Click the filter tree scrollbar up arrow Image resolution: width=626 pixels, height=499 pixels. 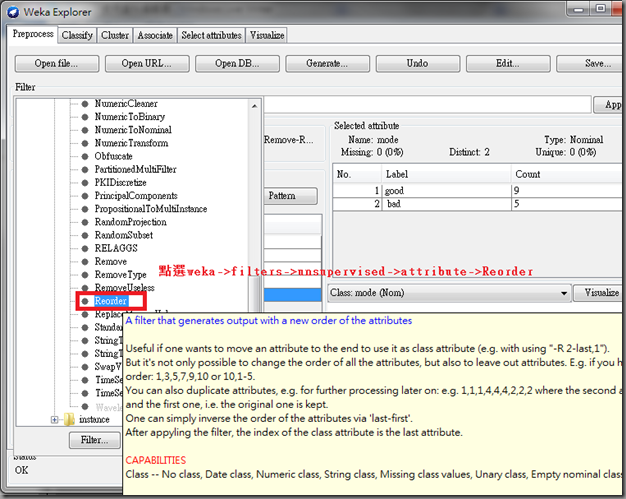(x=255, y=106)
